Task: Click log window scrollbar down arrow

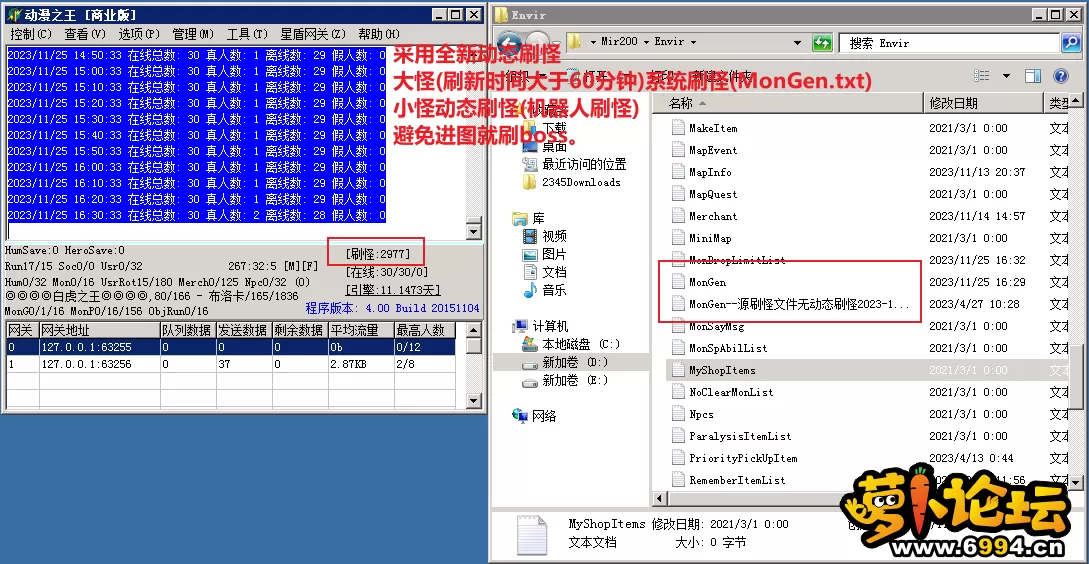Action: click(x=474, y=231)
